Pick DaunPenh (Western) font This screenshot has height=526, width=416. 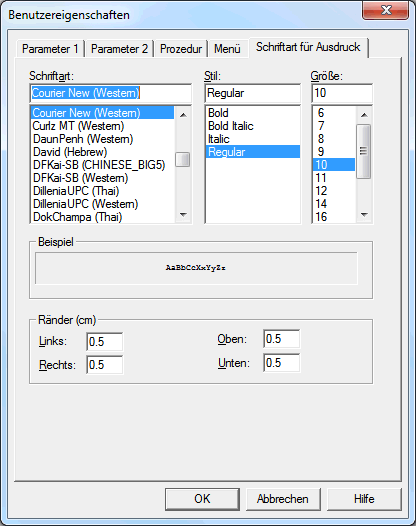point(103,139)
